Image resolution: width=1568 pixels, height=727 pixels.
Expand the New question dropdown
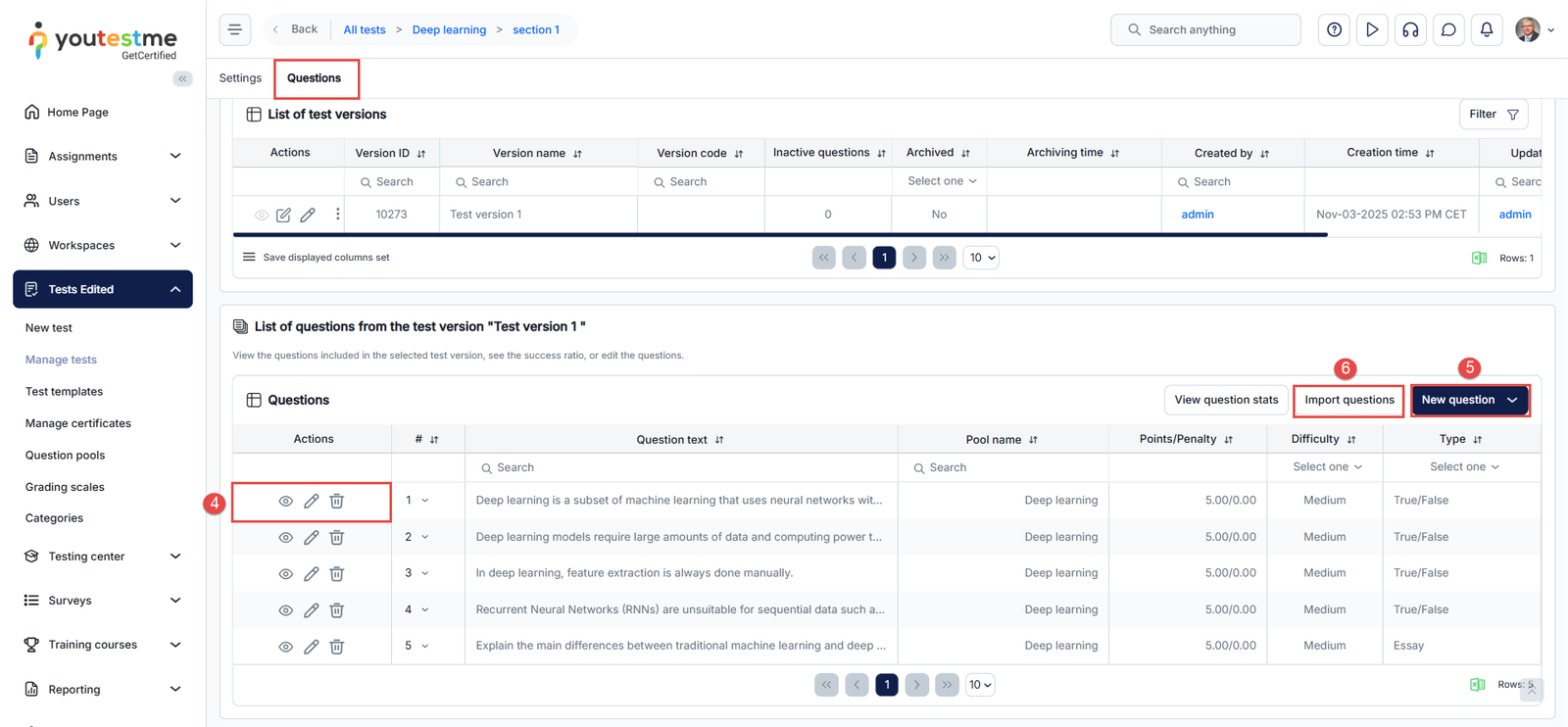pyautogui.click(x=1512, y=400)
